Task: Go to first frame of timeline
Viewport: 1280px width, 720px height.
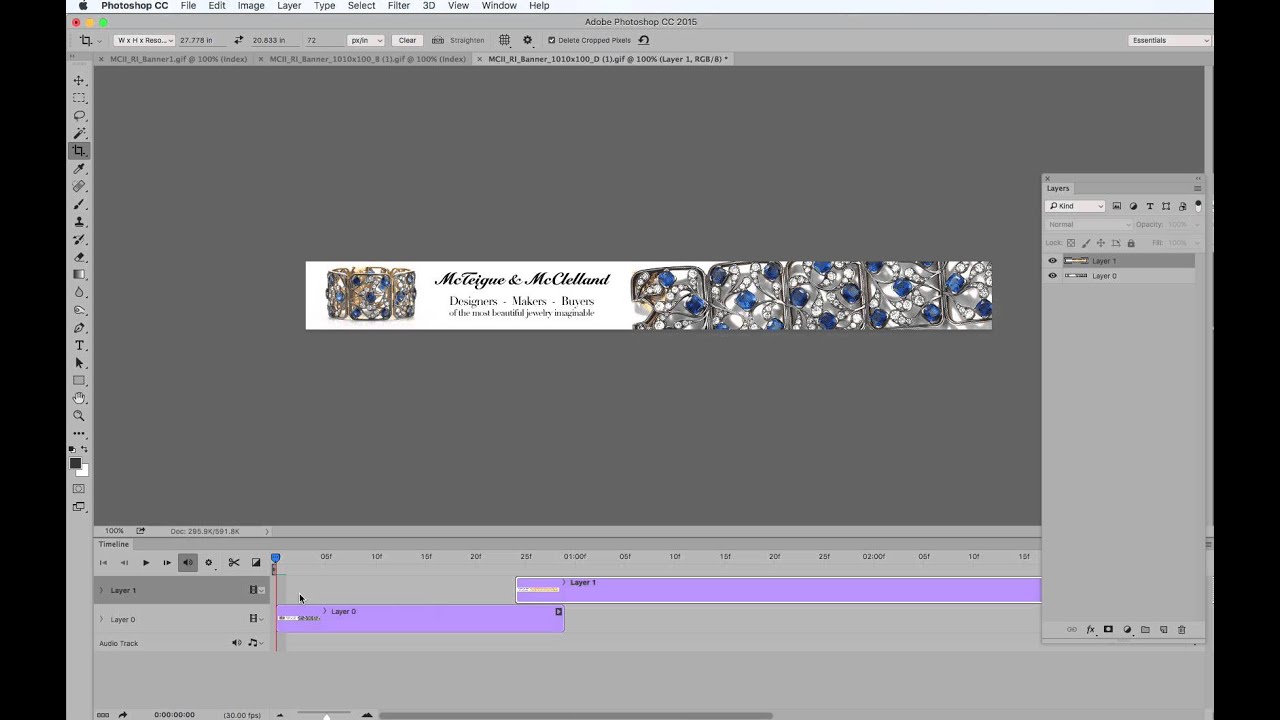Action: [103, 563]
